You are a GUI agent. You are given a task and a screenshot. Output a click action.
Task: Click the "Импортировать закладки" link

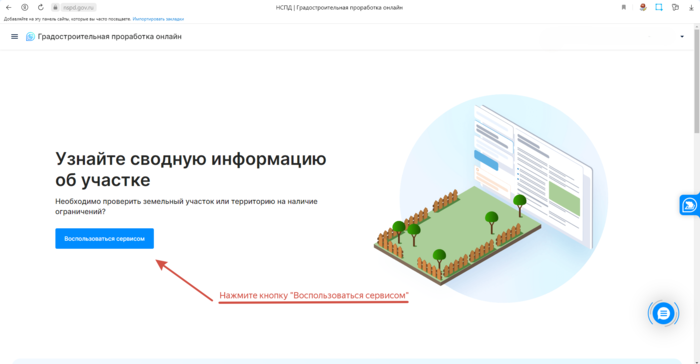pyautogui.click(x=158, y=19)
